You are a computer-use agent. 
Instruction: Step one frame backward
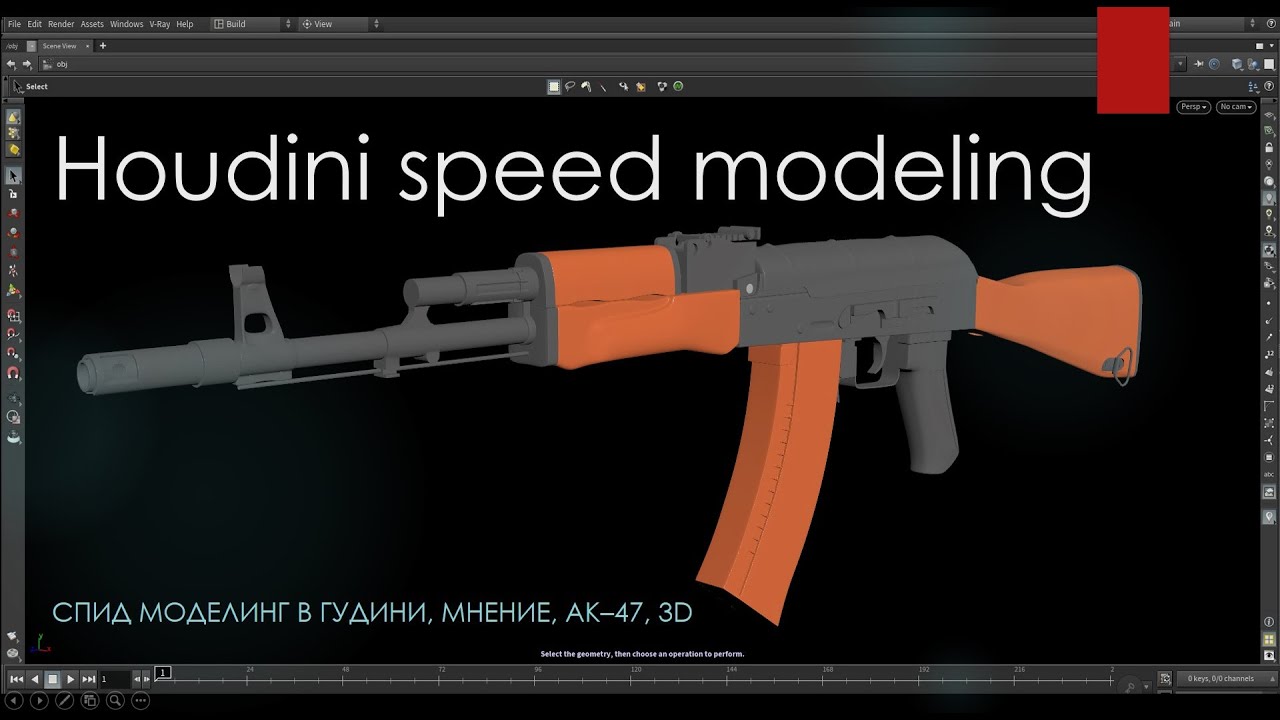(136, 679)
